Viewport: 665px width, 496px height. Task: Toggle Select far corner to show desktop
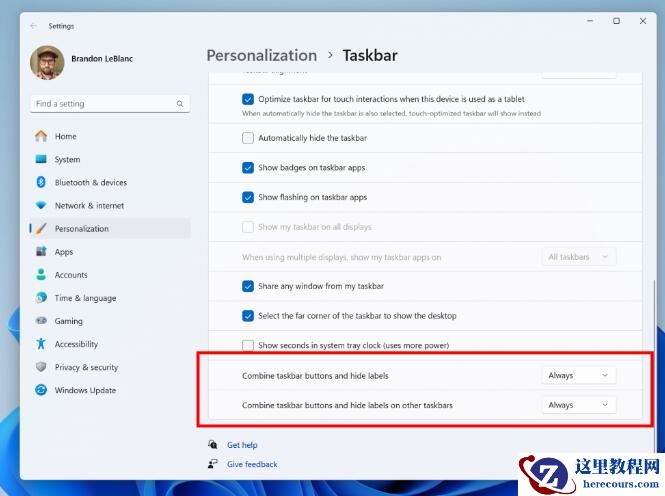tap(248, 316)
